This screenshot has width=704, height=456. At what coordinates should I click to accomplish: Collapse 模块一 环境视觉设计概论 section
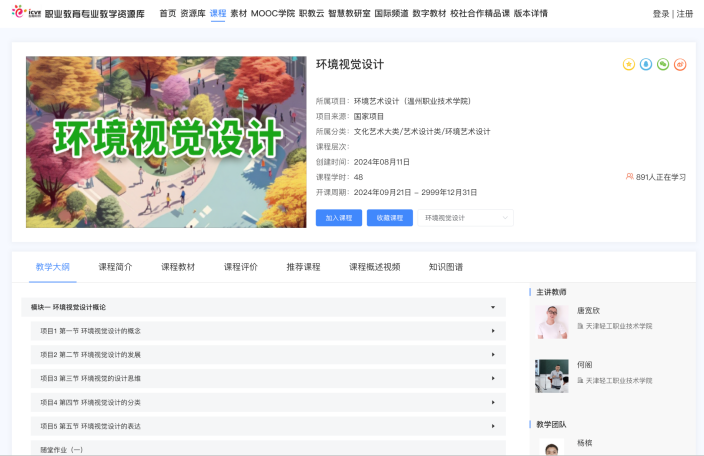492,307
